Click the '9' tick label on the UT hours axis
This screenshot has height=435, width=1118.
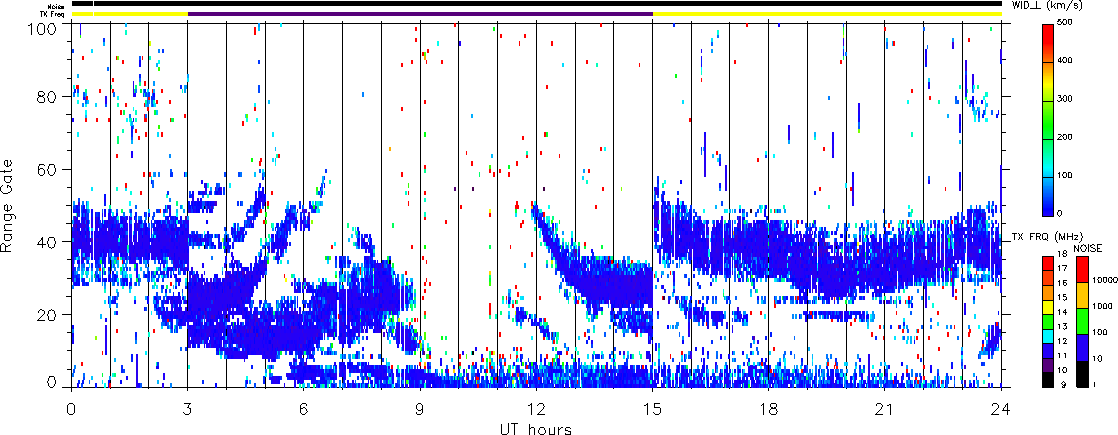click(x=420, y=409)
